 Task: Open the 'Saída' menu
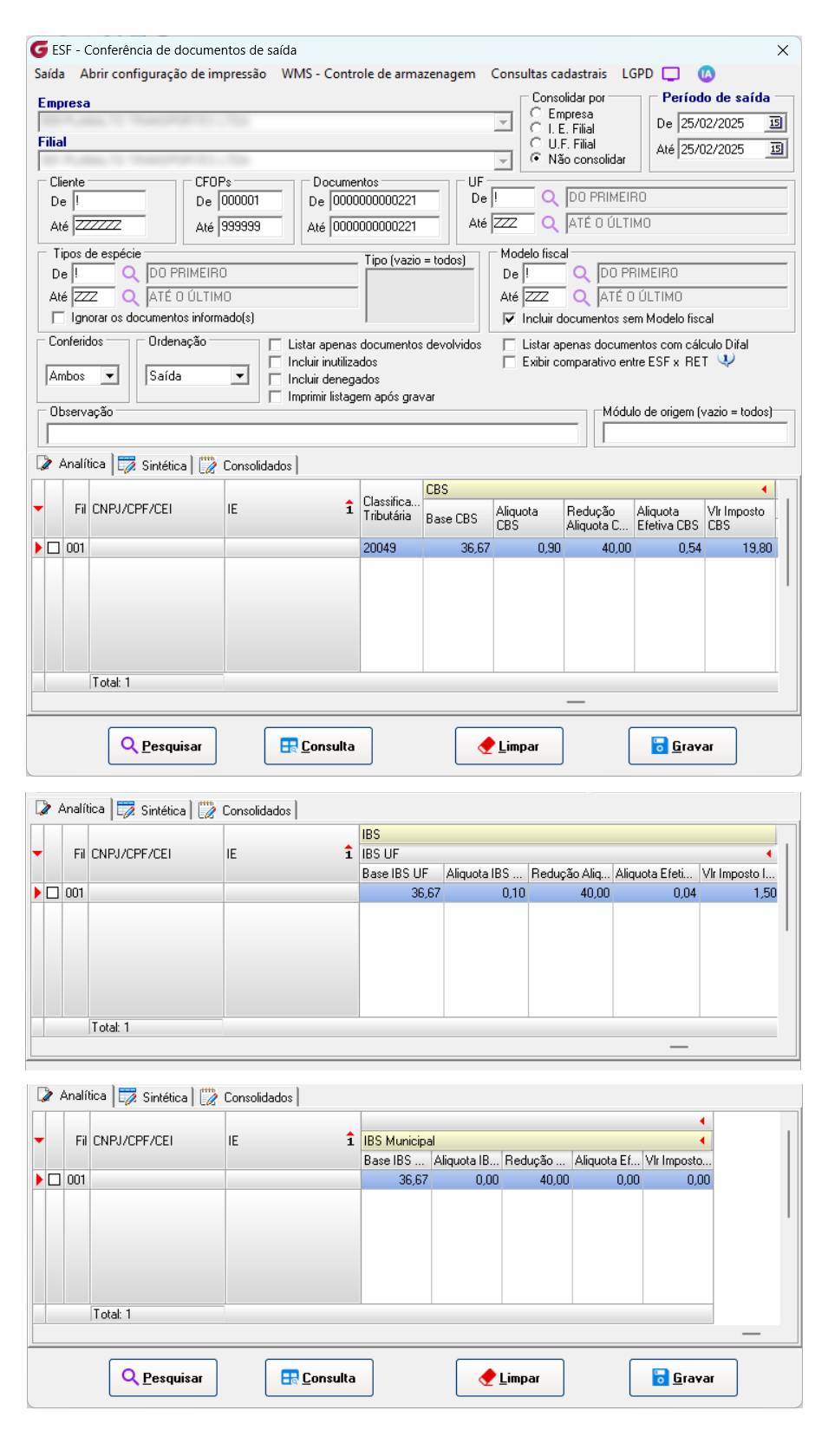point(49,74)
